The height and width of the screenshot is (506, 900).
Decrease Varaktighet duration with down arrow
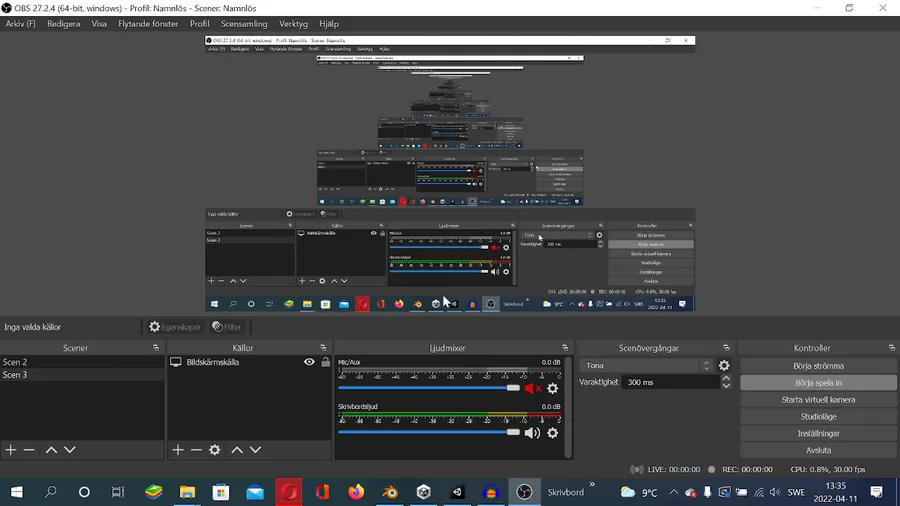(726, 386)
